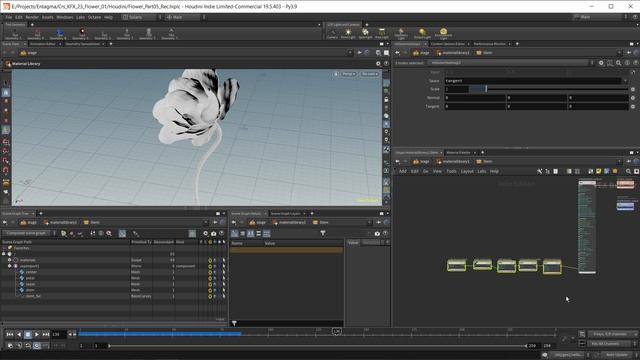Switch to the Geometry Spreadsheet tab
Image resolution: width=640 pixels, height=360 pixels.
pyautogui.click(x=82, y=44)
